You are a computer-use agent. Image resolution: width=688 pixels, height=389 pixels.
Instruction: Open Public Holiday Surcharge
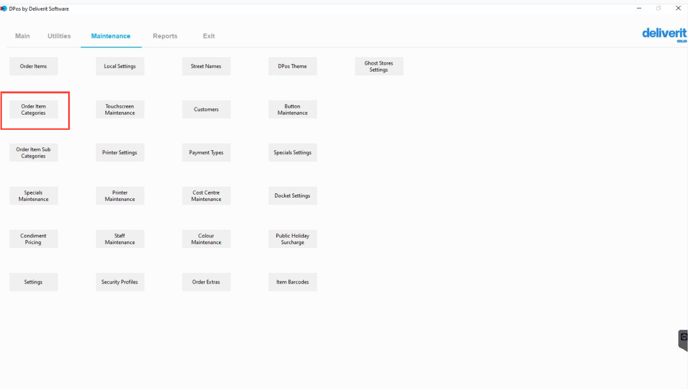(293, 239)
